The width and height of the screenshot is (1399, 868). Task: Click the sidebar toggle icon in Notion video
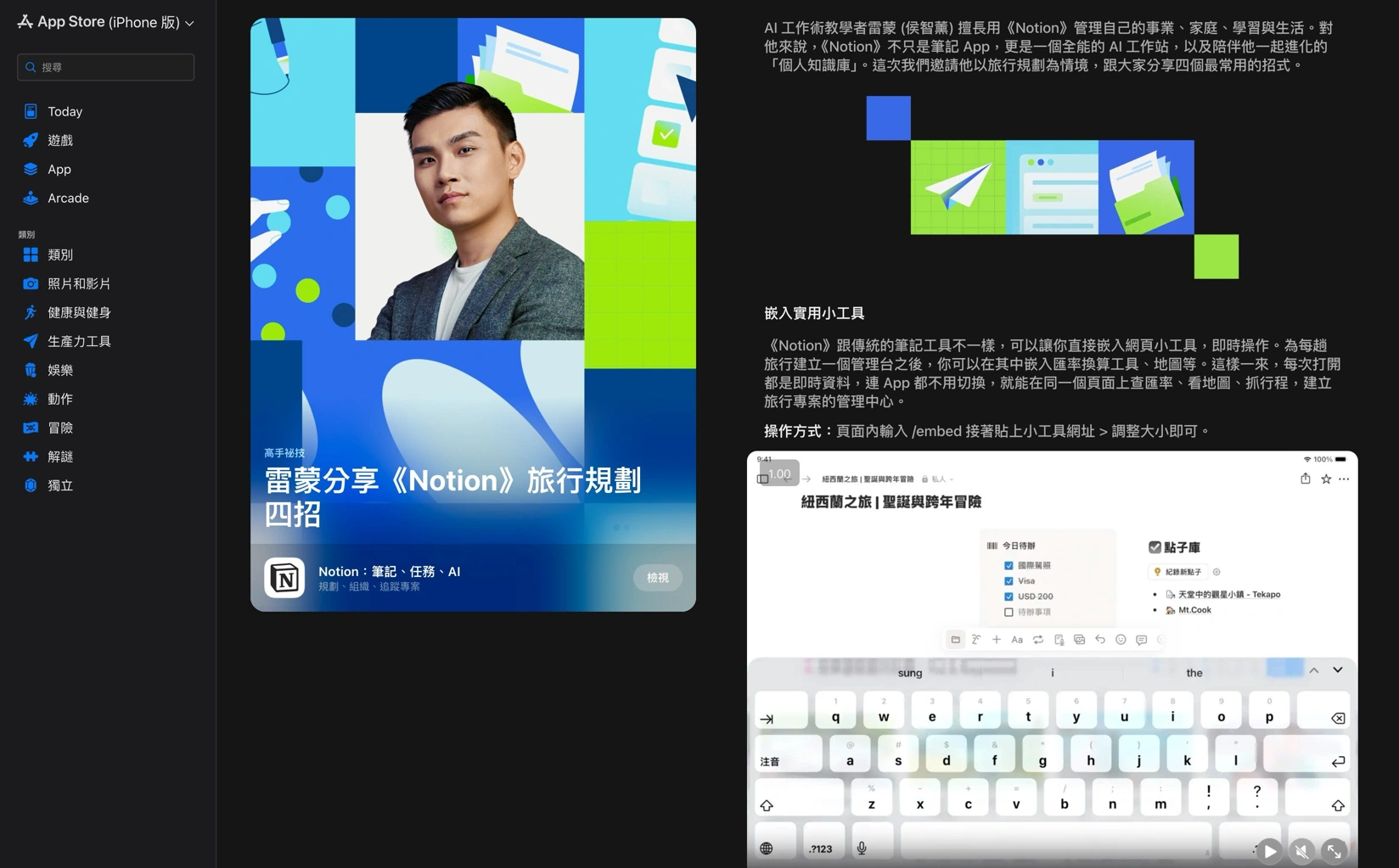763,479
